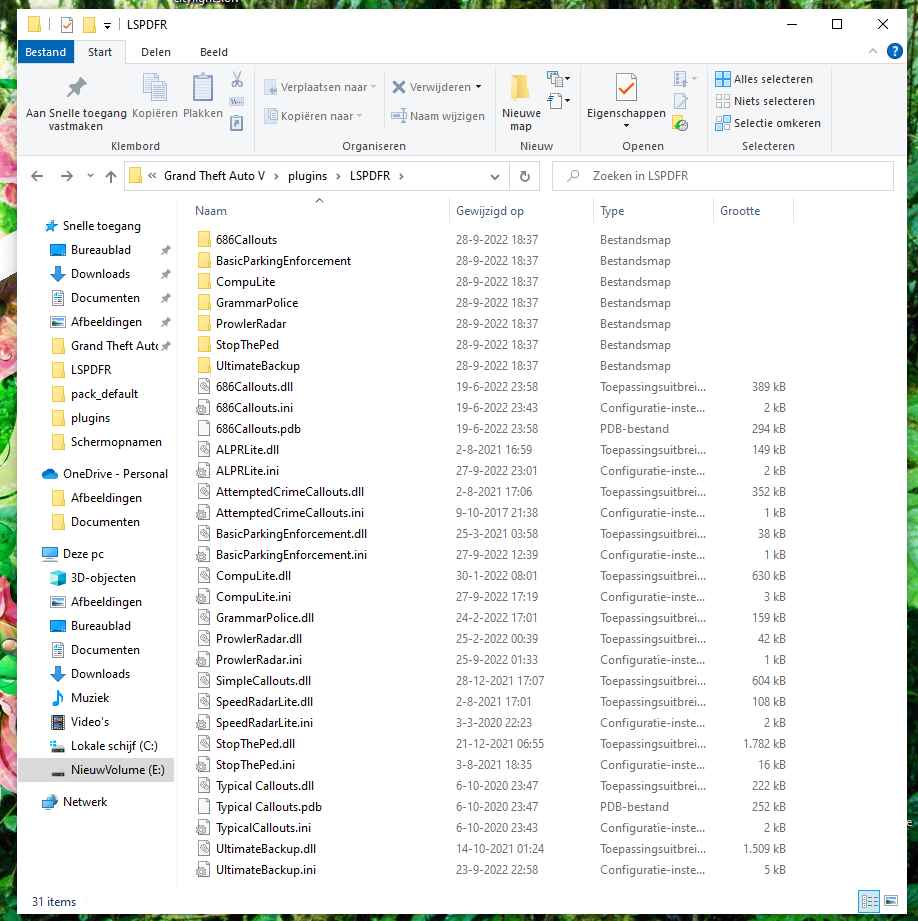Open Downloads under Snelle toegang
This screenshot has height=921, width=918.
click(x=100, y=274)
